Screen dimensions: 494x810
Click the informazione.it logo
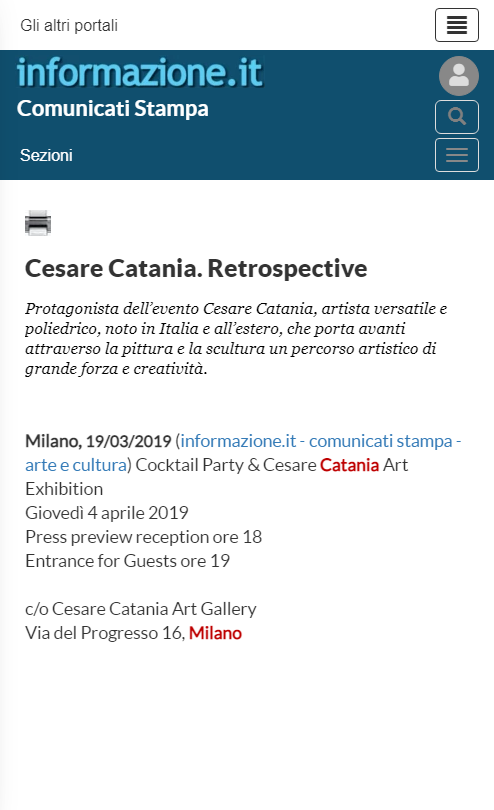140,72
